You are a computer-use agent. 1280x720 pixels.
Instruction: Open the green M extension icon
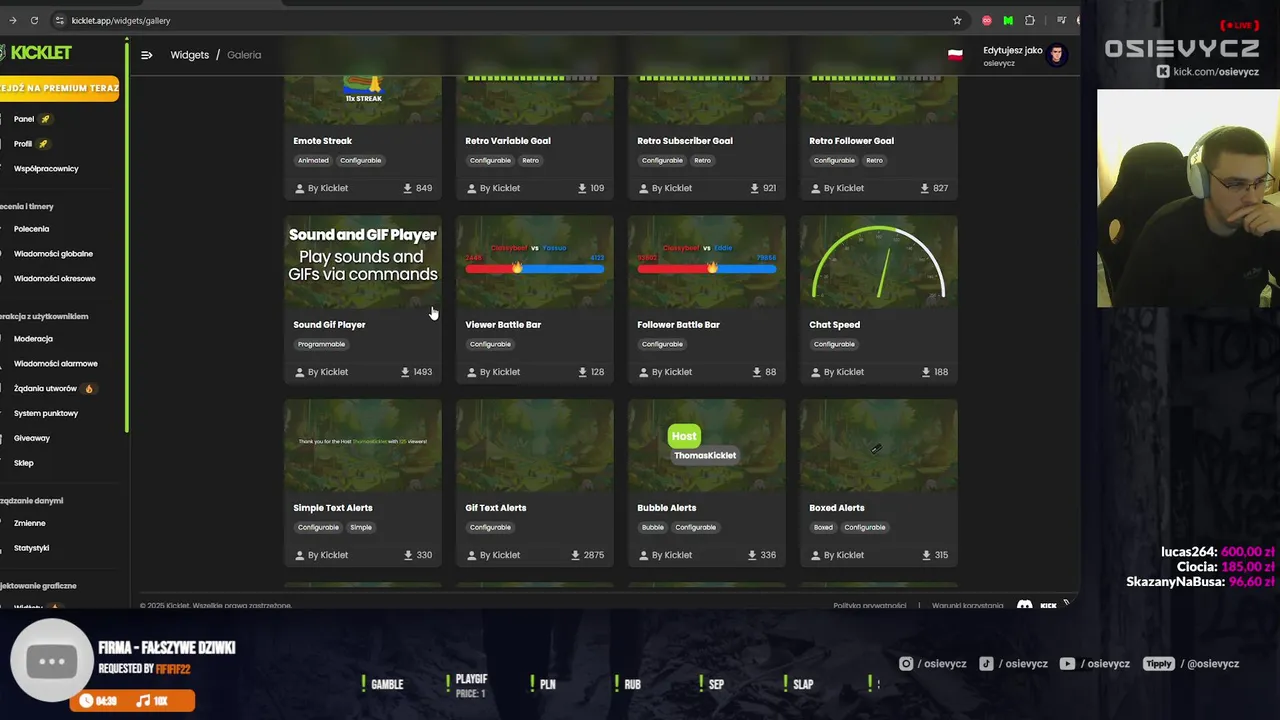tap(1008, 20)
